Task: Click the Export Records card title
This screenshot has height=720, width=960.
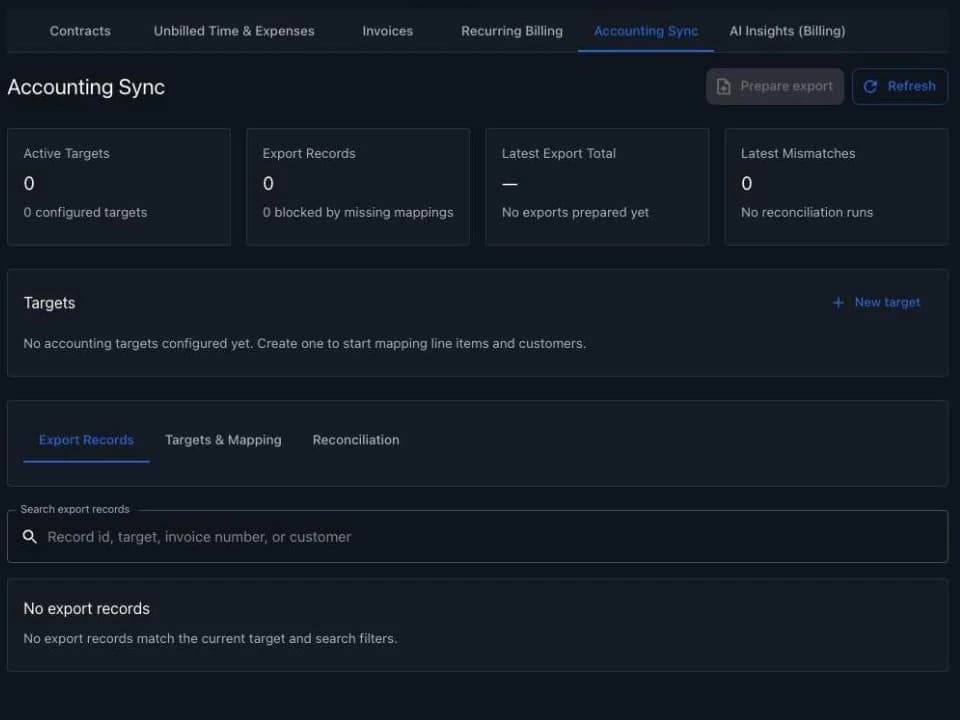Action: coord(309,154)
